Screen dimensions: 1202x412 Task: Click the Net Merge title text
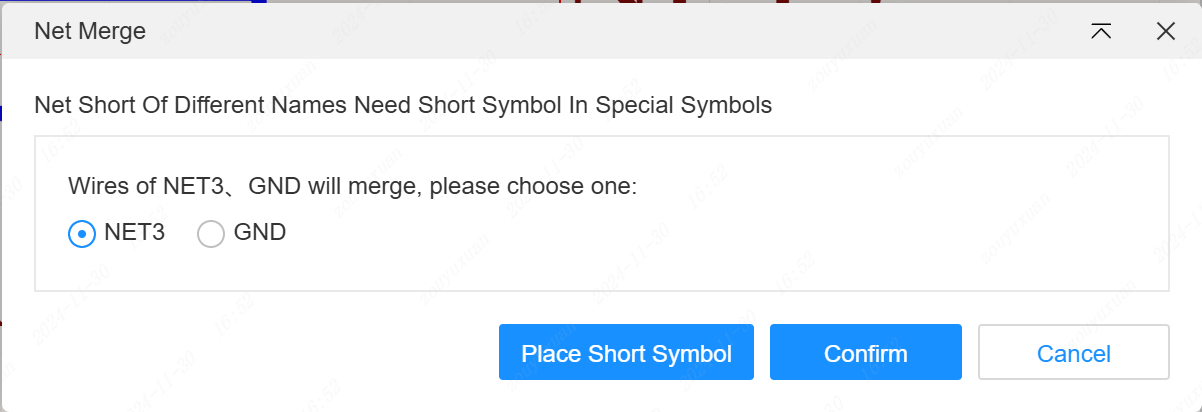pos(90,32)
